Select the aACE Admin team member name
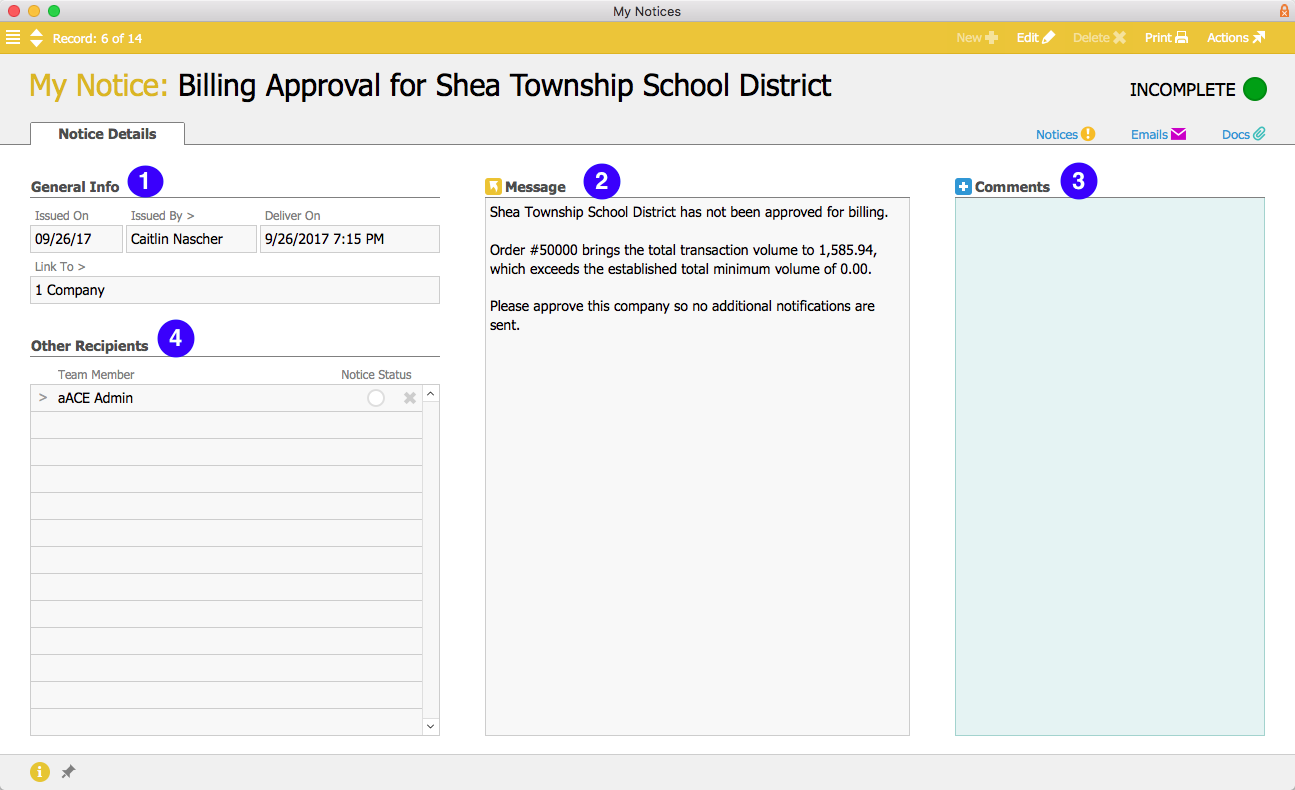The height and width of the screenshot is (790, 1295). 95,398
